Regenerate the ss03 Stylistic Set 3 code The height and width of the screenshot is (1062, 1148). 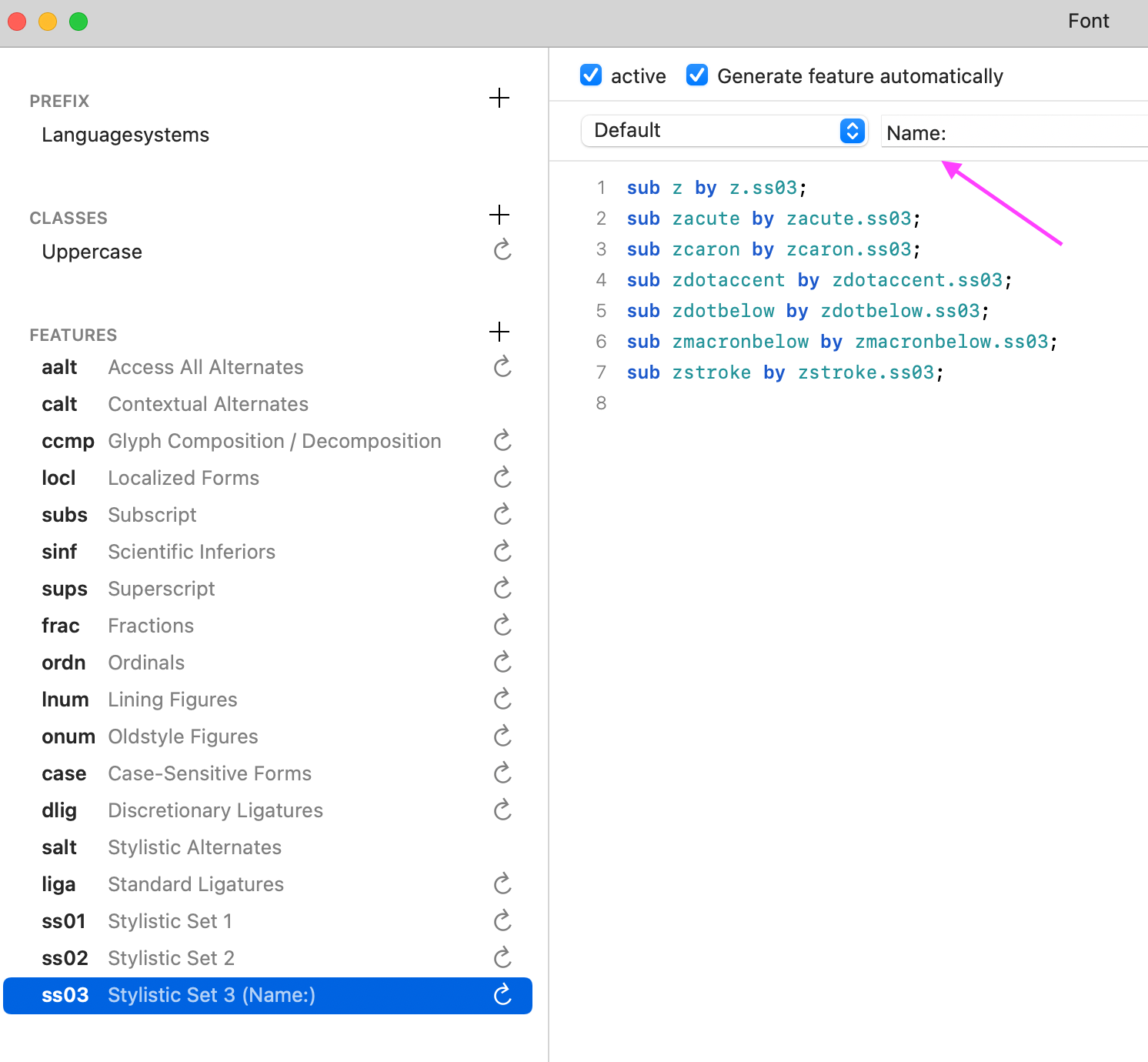502,995
